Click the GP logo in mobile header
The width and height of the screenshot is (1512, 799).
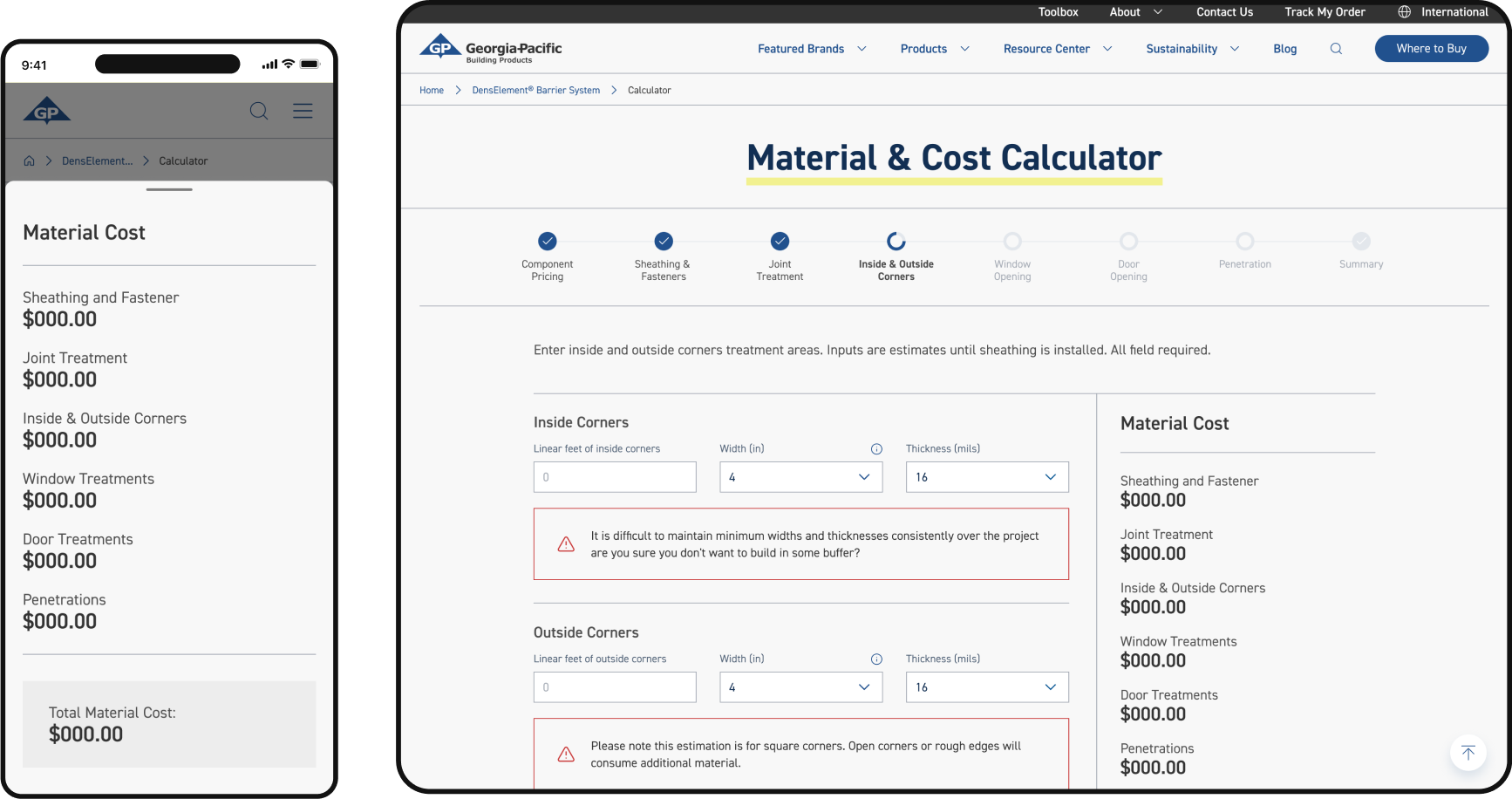pyautogui.click(x=47, y=111)
